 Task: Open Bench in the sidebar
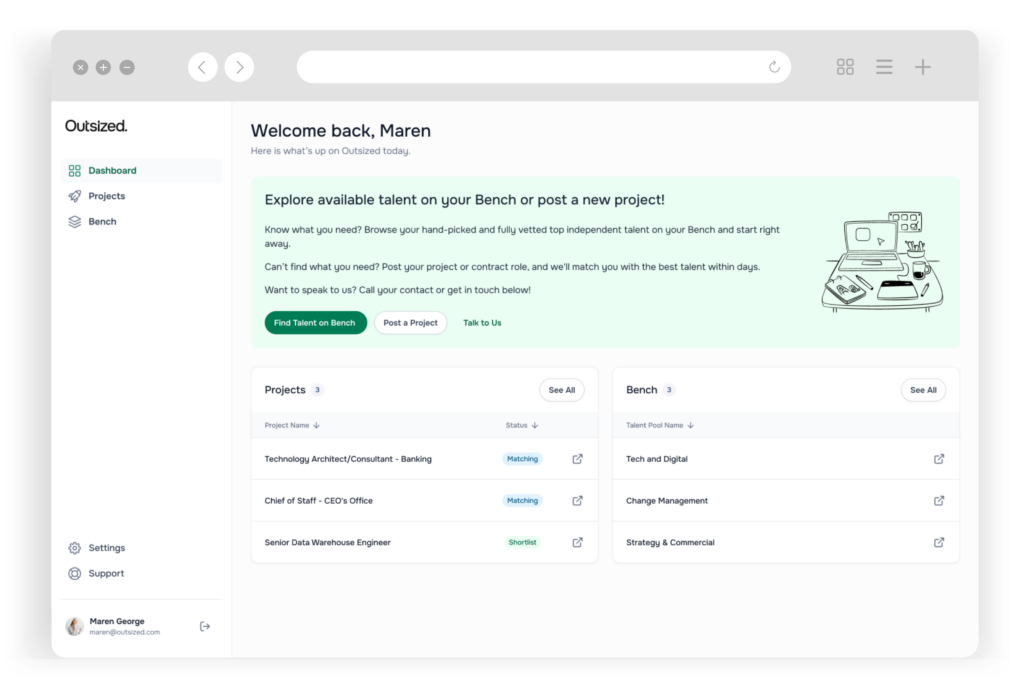click(x=102, y=222)
